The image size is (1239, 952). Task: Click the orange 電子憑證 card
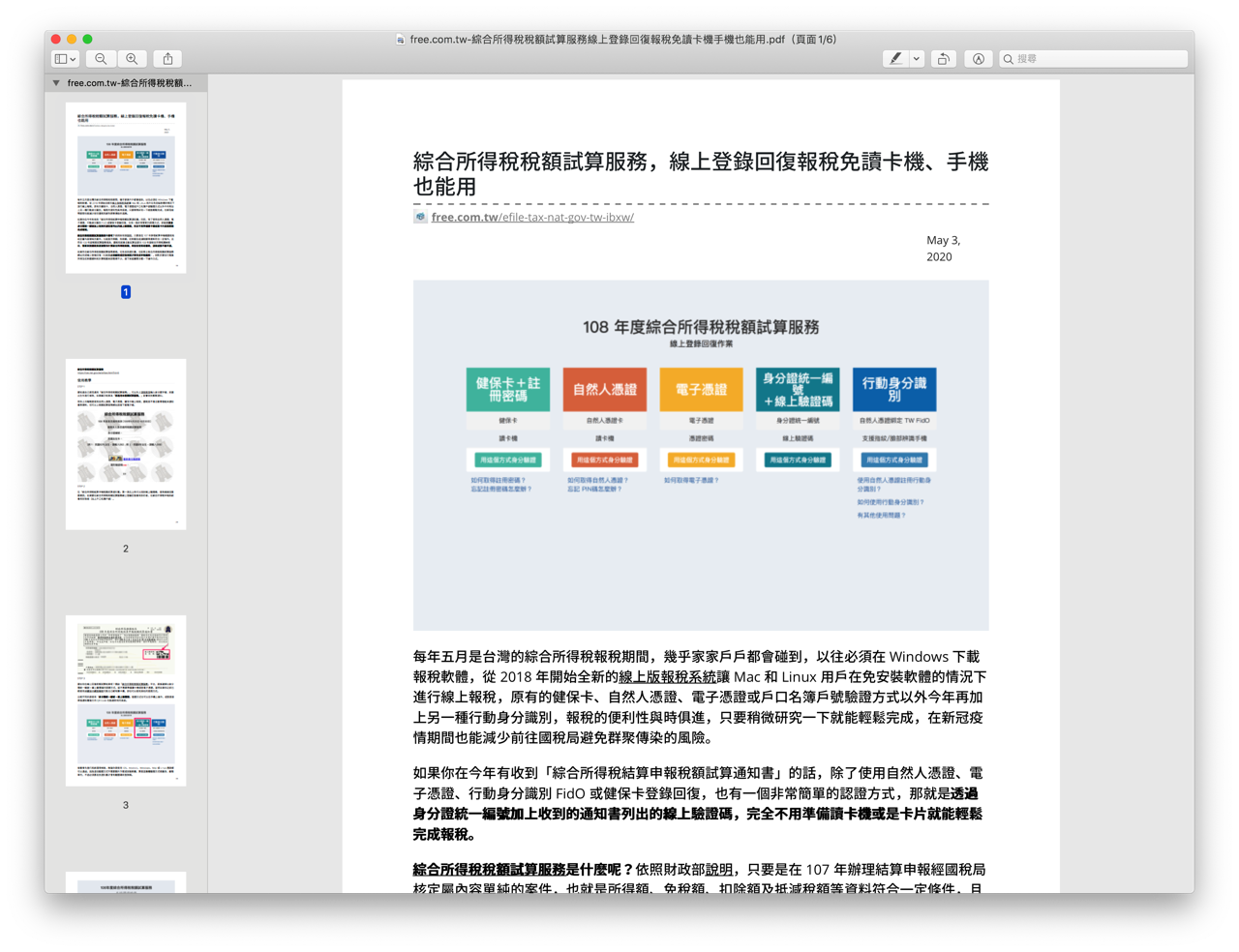[701, 390]
